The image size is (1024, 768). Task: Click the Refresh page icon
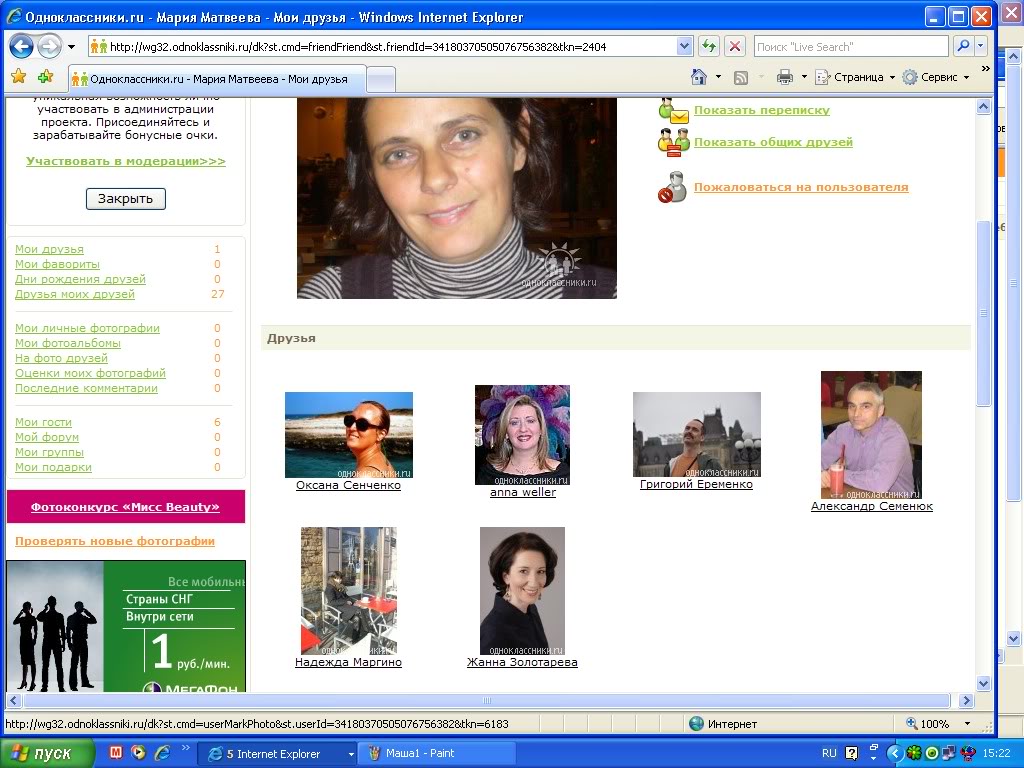click(x=709, y=46)
